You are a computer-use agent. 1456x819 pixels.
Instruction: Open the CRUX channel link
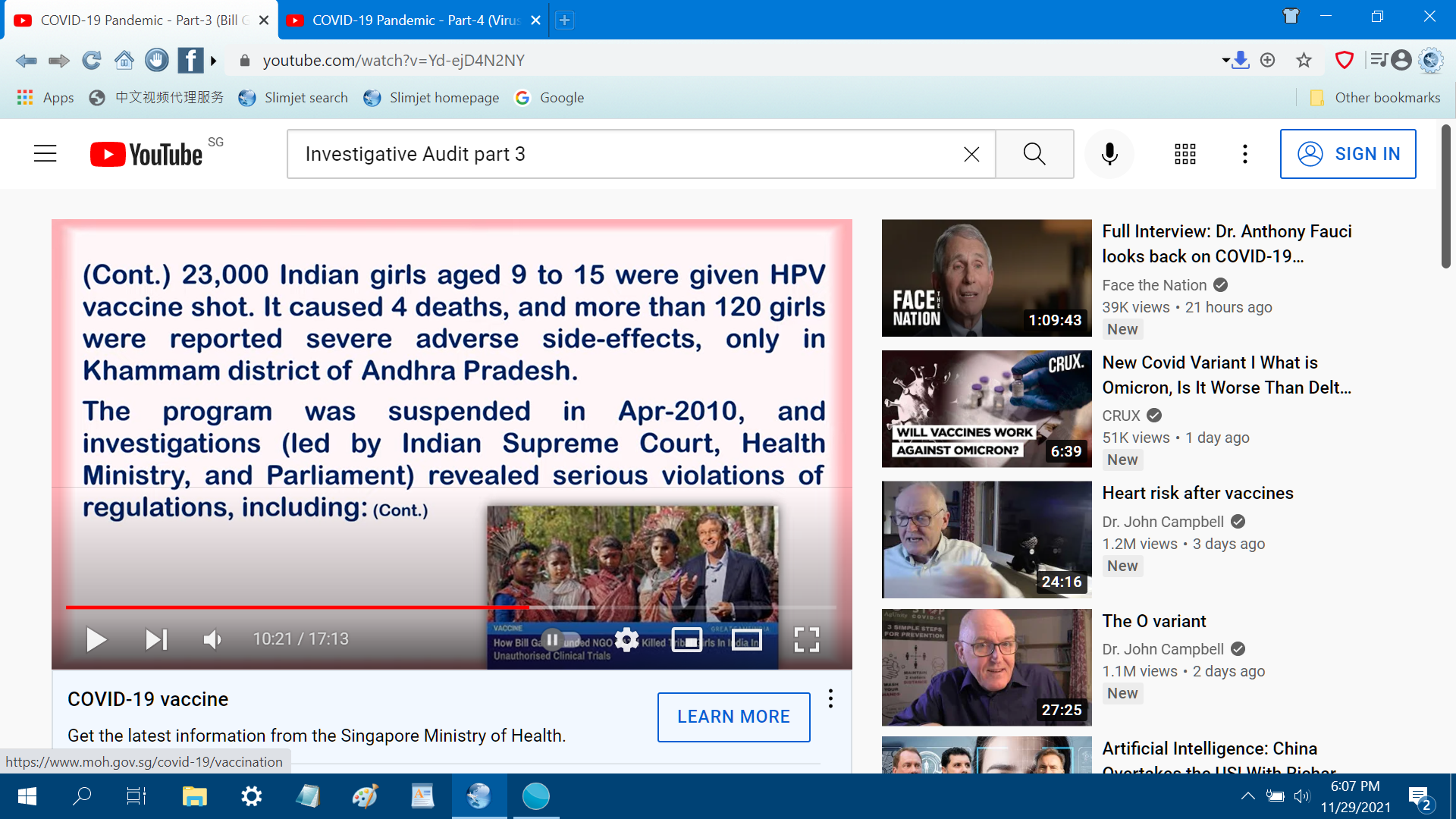pyautogui.click(x=1121, y=416)
